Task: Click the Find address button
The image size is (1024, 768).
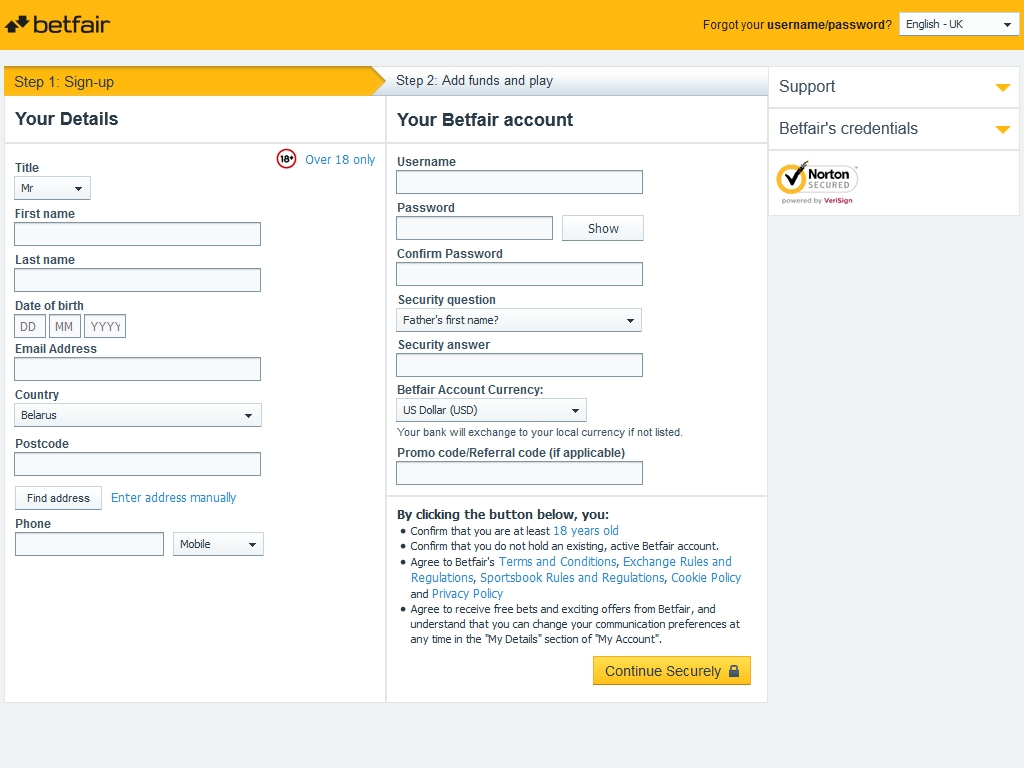Action: (58, 498)
